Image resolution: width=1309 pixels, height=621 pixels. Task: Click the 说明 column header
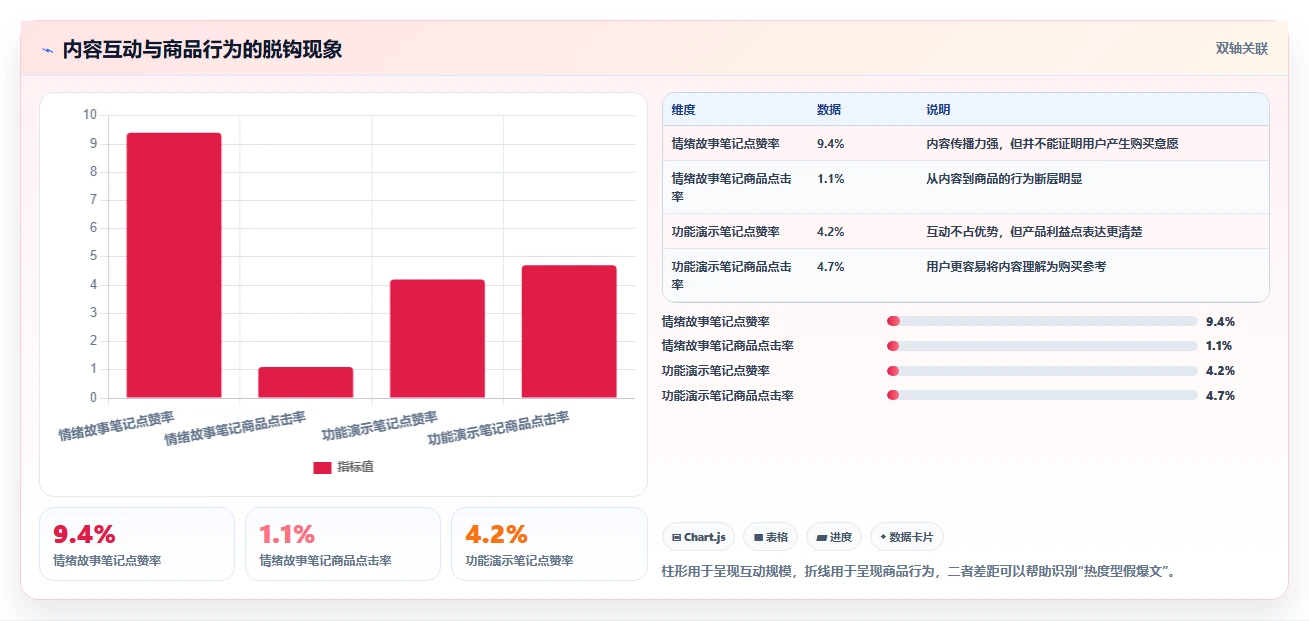coord(938,110)
